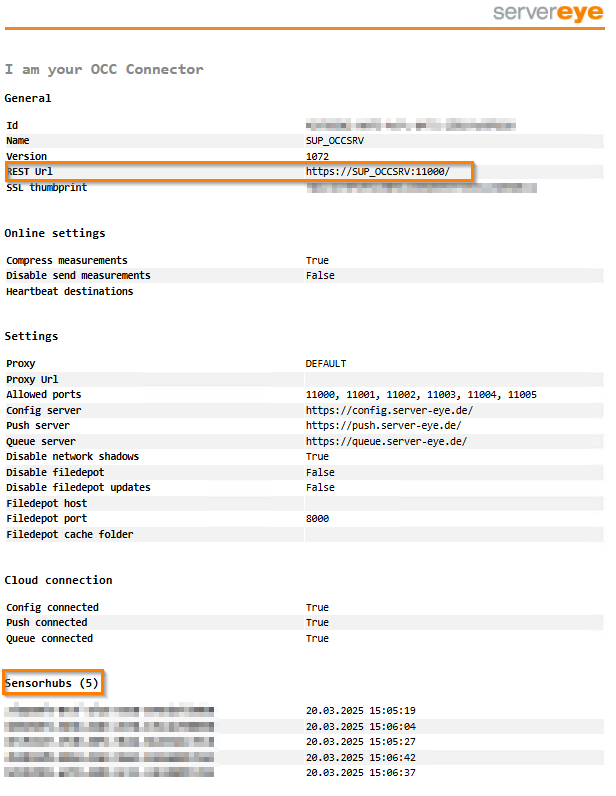Click the SSL thumbprint label

pyautogui.click(x=47, y=187)
